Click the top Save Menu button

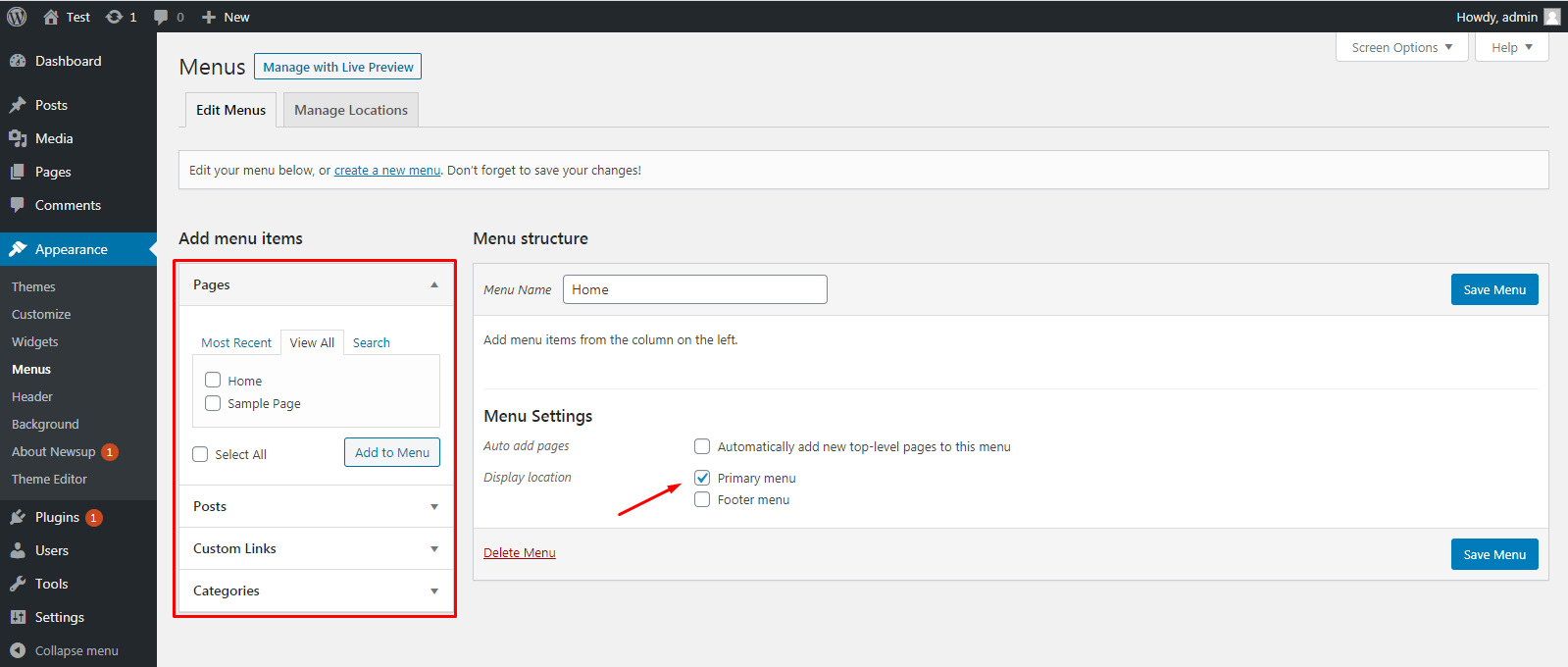1494,289
